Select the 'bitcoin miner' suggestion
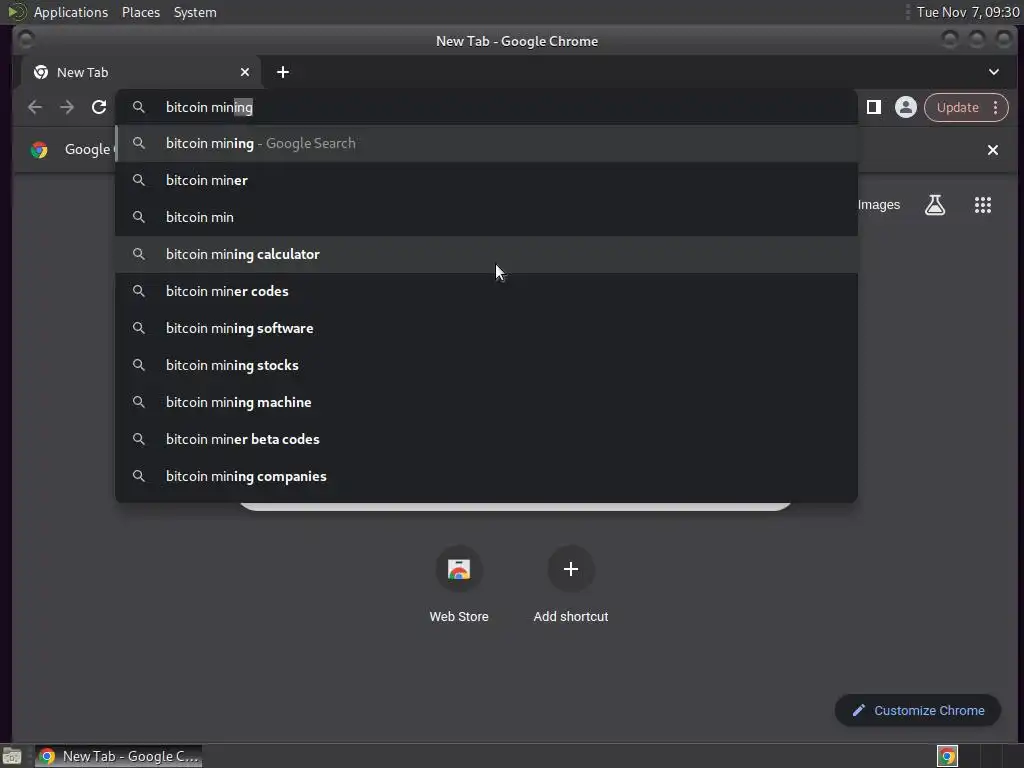This screenshot has width=1024, height=768. point(486,180)
